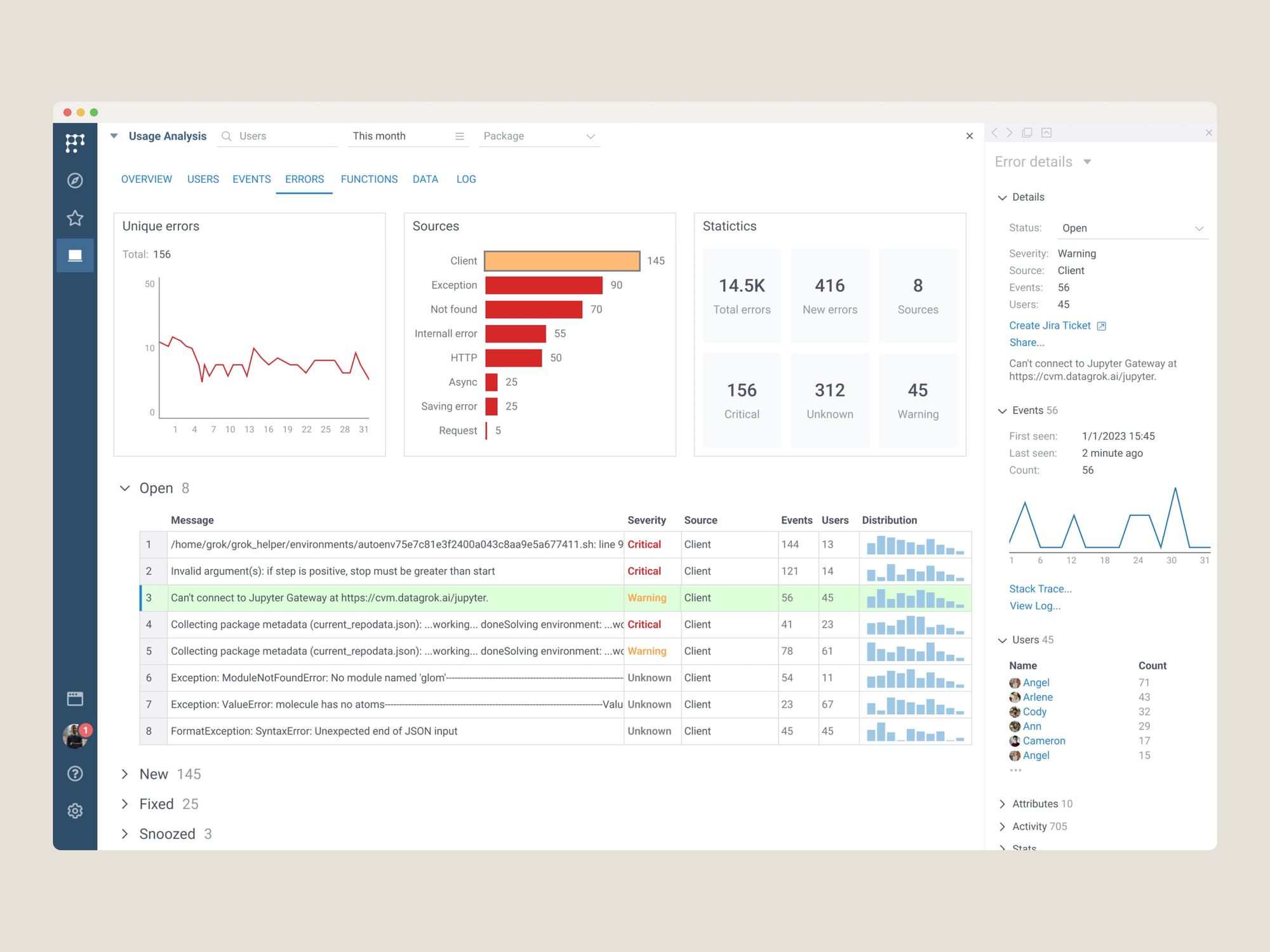Viewport: 1270px width, 952px height.
Task: Open Help question mark icon in sidebar
Action: pyautogui.click(x=75, y=774)
